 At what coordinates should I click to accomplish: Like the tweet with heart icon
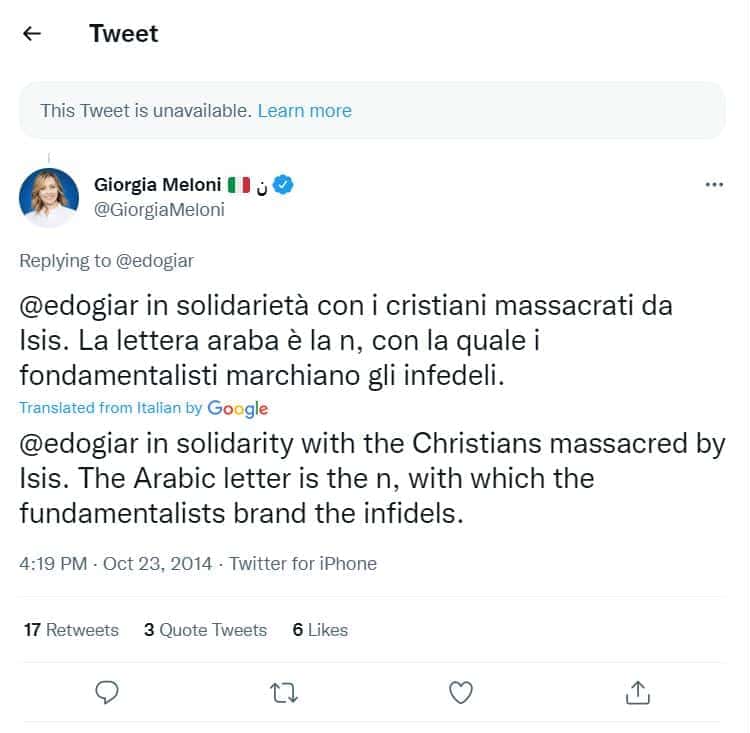click(461, 691)
